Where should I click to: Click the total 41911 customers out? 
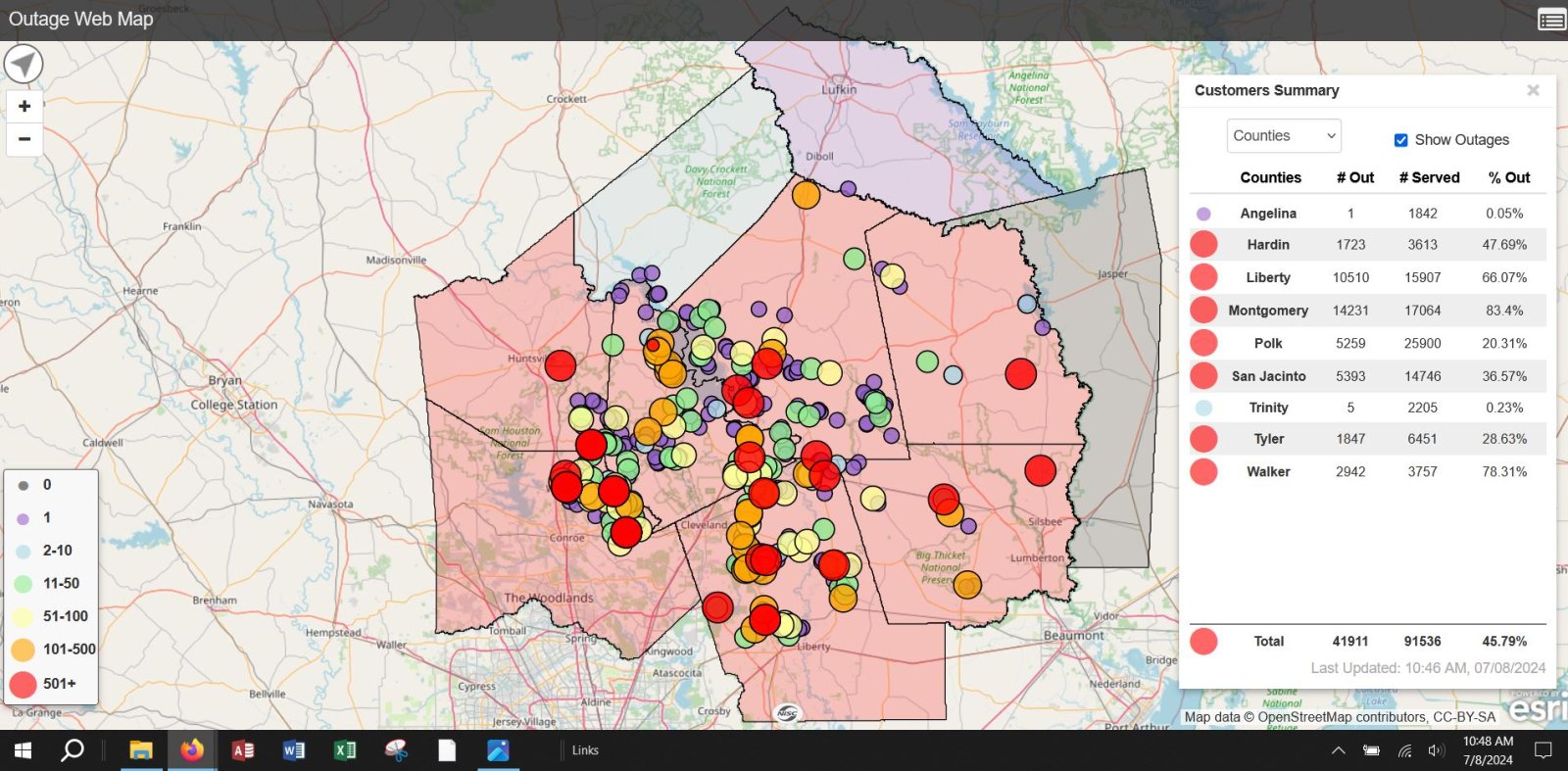point(1350,642)
